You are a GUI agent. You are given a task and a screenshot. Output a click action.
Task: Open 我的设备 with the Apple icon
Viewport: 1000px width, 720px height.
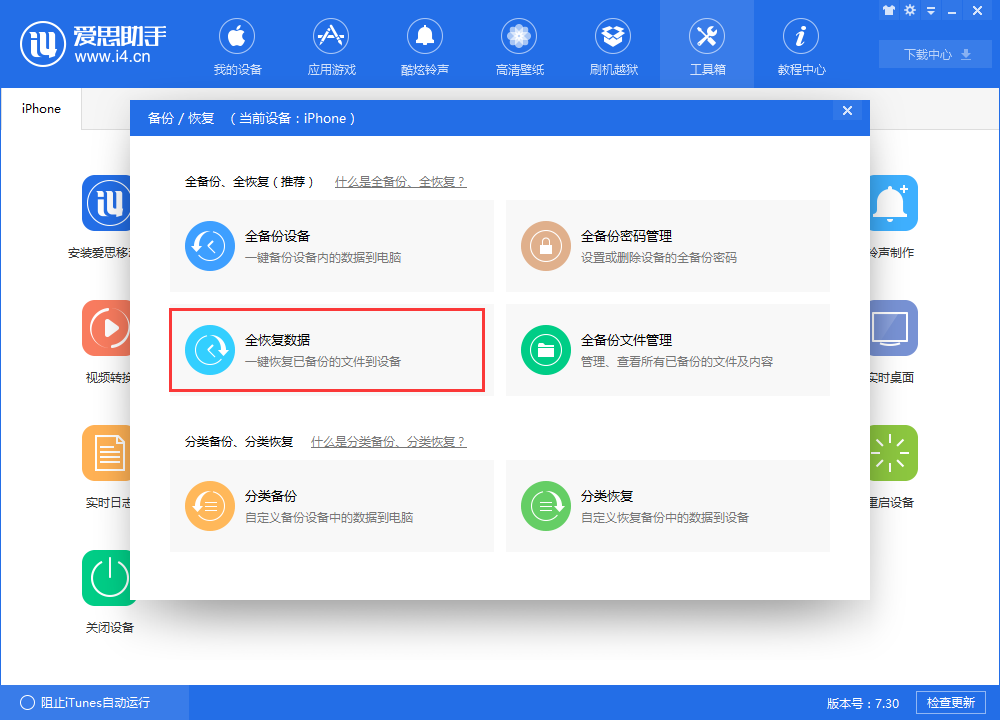pos(236,45)
